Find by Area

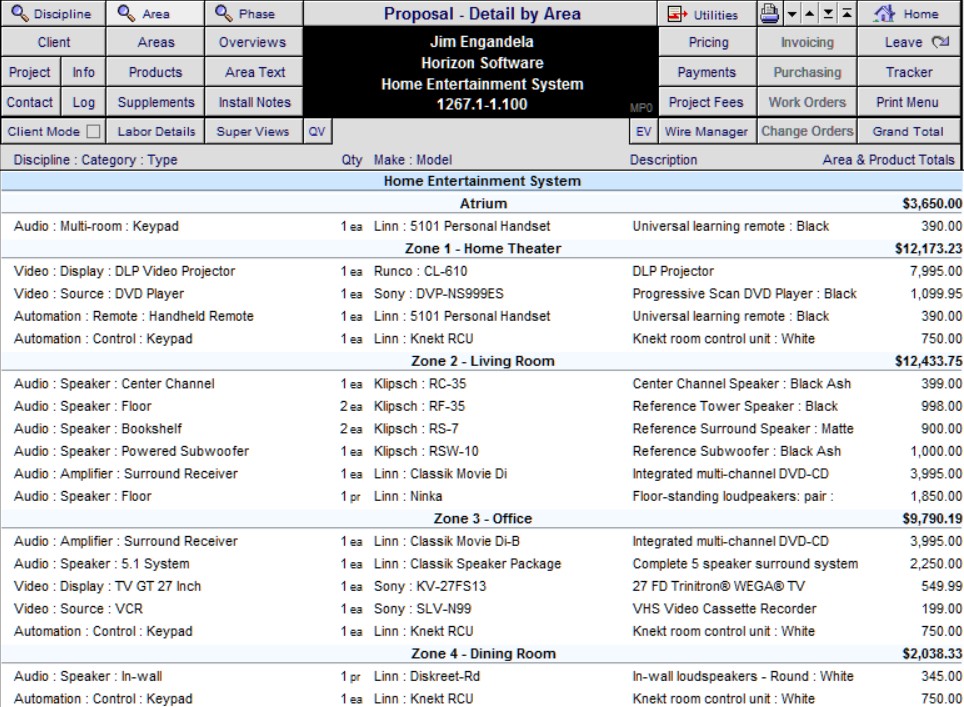click(156, 14)
